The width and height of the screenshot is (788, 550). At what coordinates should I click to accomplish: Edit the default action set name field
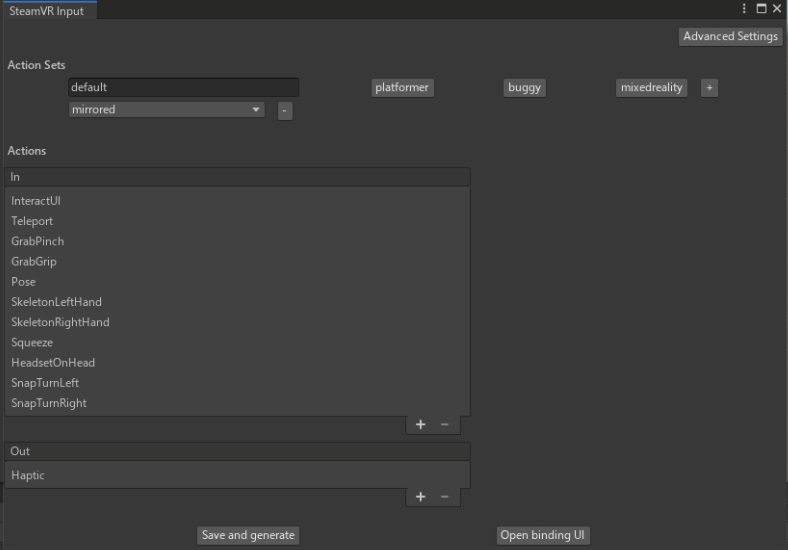[x=183, y=87]
